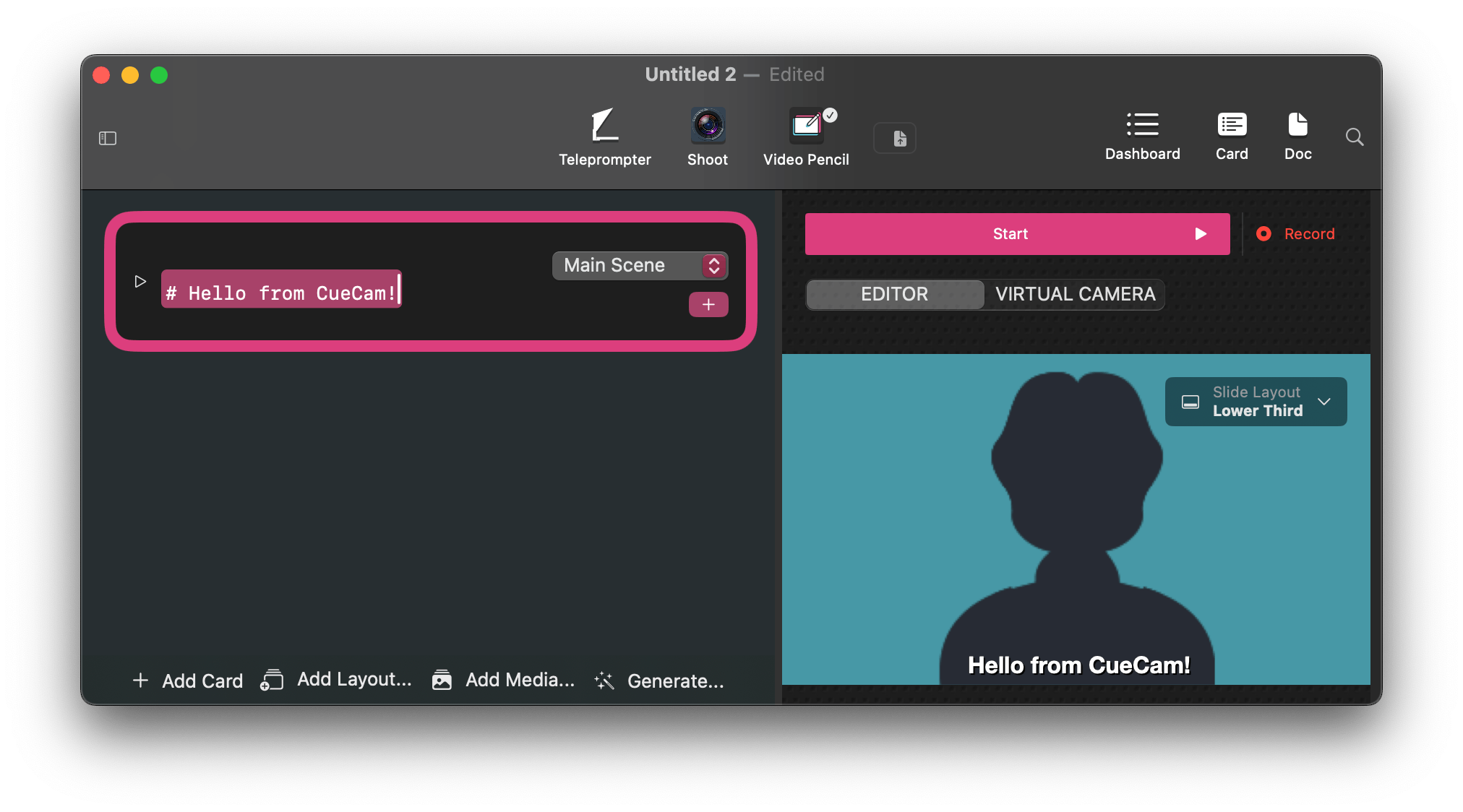
Task: Click the pink plus button in card
Action: tap(708, 305)
